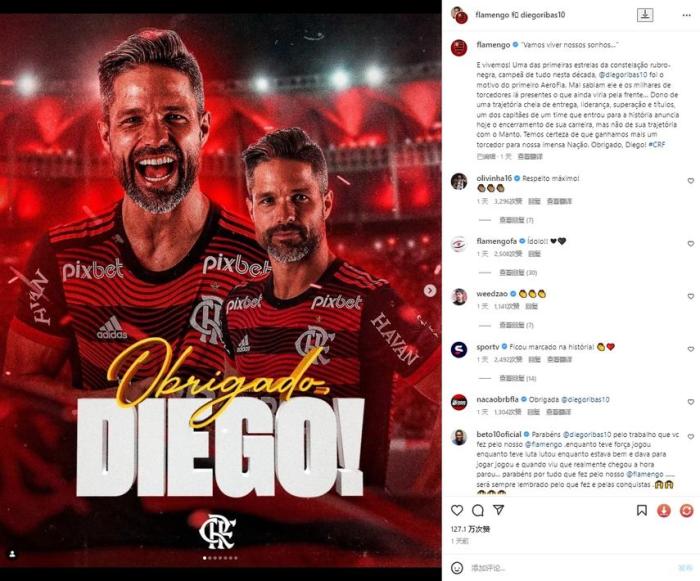Go to next carousel image arrow
Viewport: 700px width, 581px height.
click(x=429, y=291)
